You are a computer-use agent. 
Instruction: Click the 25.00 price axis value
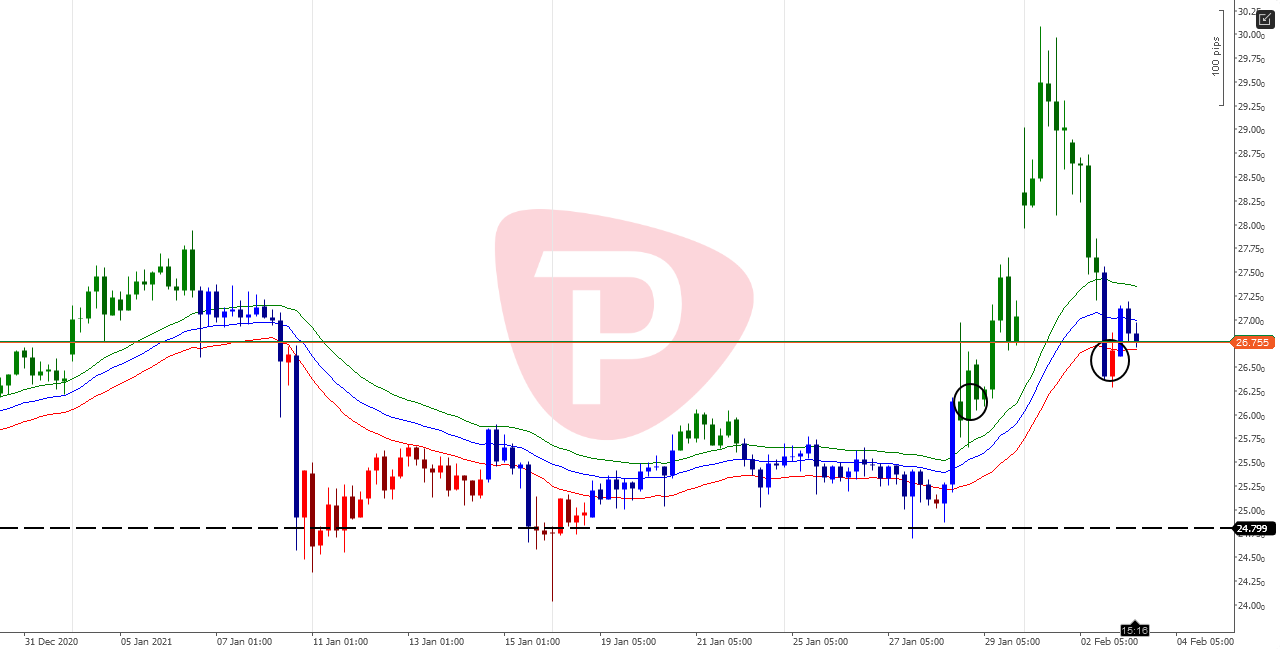click(x=1250, y=511)
